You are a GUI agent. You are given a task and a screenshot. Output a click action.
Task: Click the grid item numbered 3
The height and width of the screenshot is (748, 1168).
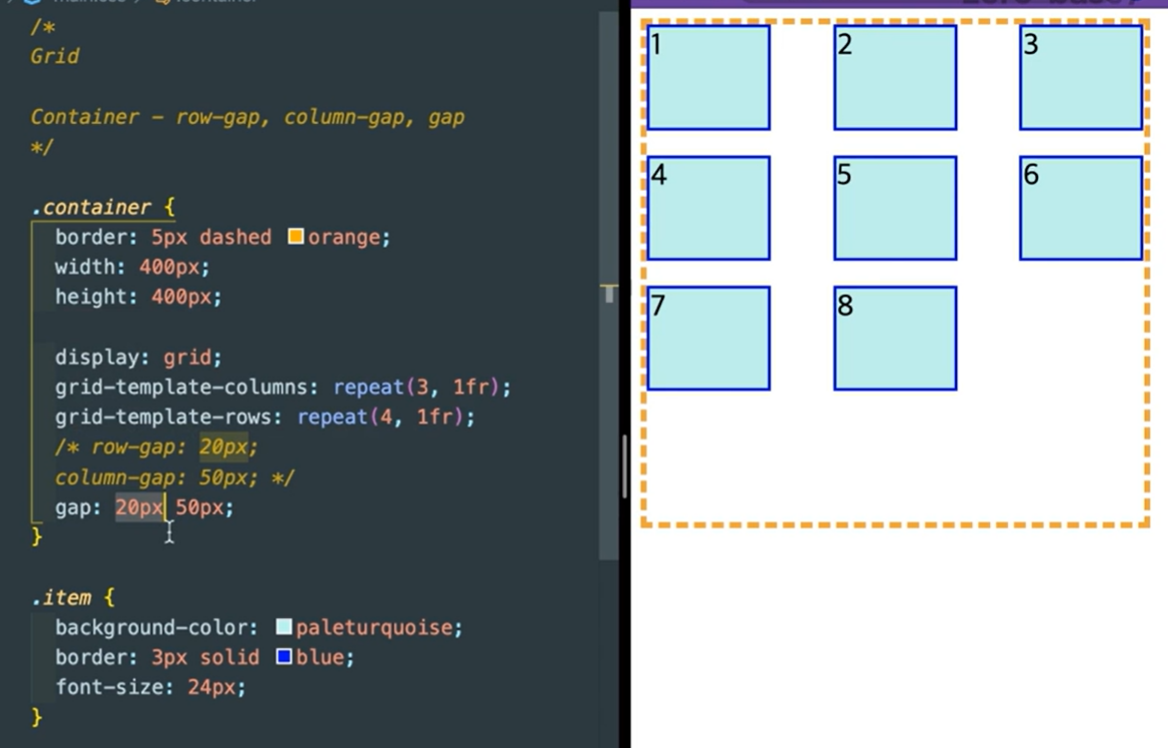[x=1082, y=77]
